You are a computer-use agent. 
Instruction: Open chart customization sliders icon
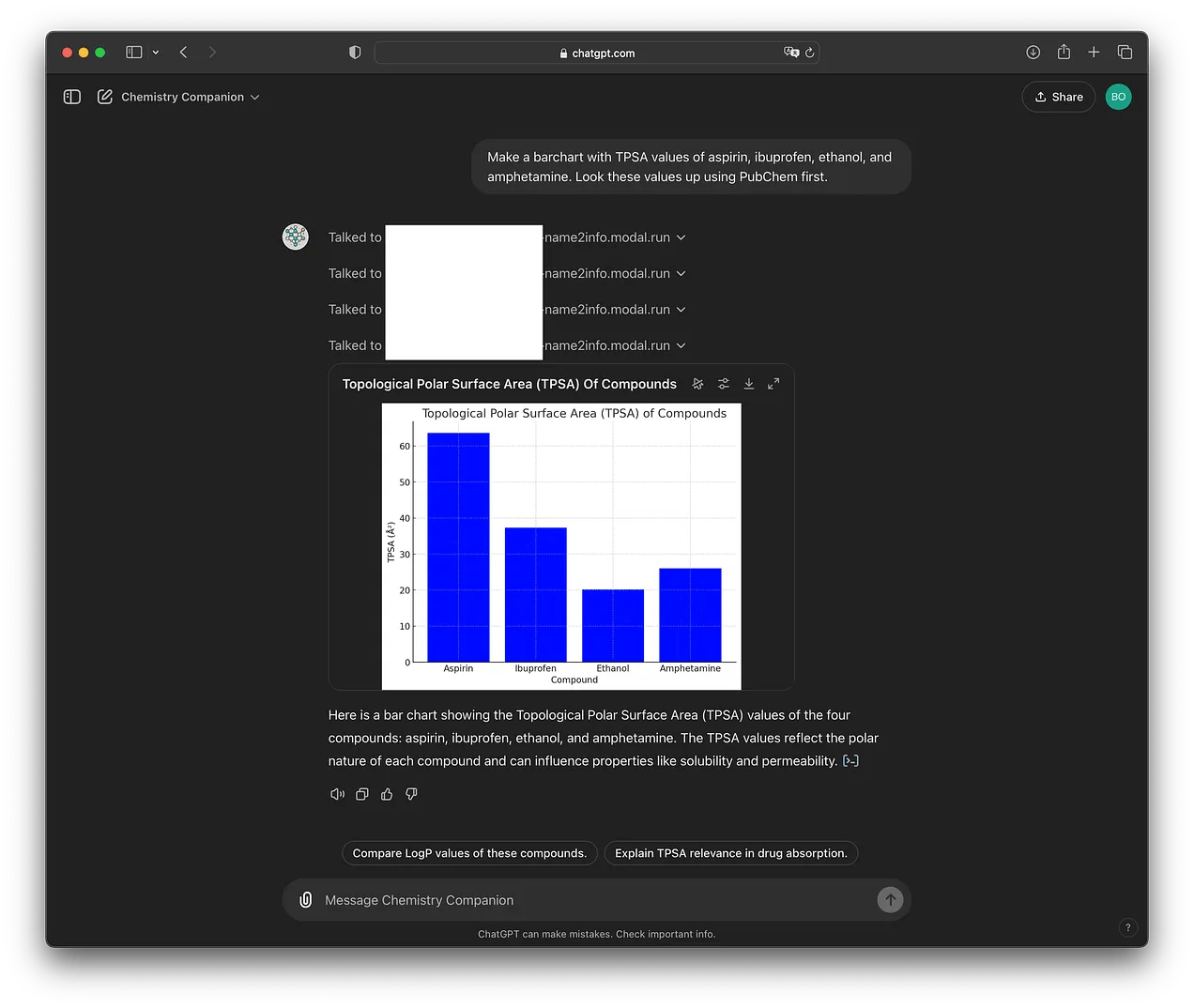(724, 384)
